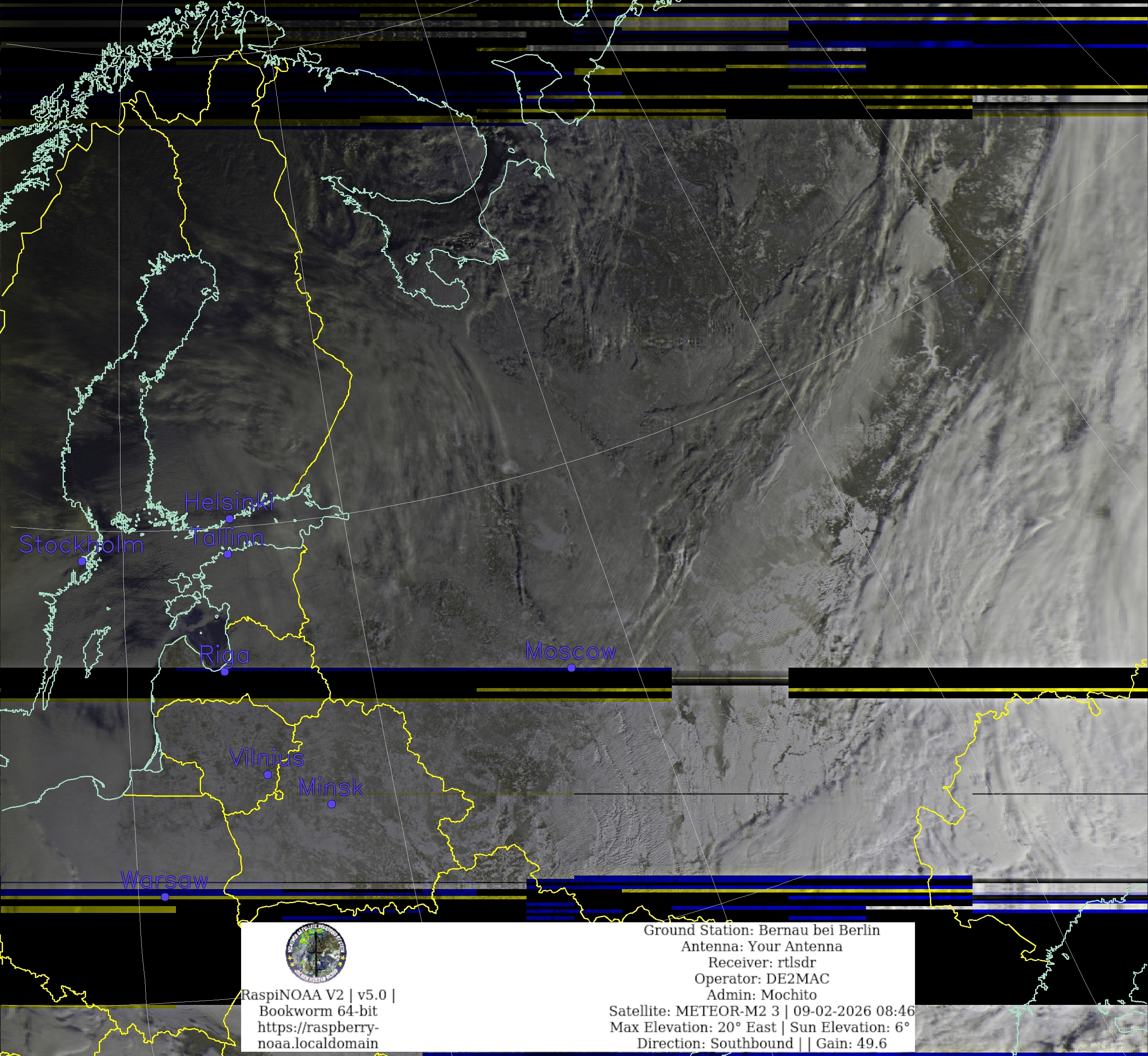Image resolution: width=1148 pixels, height=1056 pixels.
Task: Click the Satellite METEOR-M2 3 info line
Action: pos(762,1011)
